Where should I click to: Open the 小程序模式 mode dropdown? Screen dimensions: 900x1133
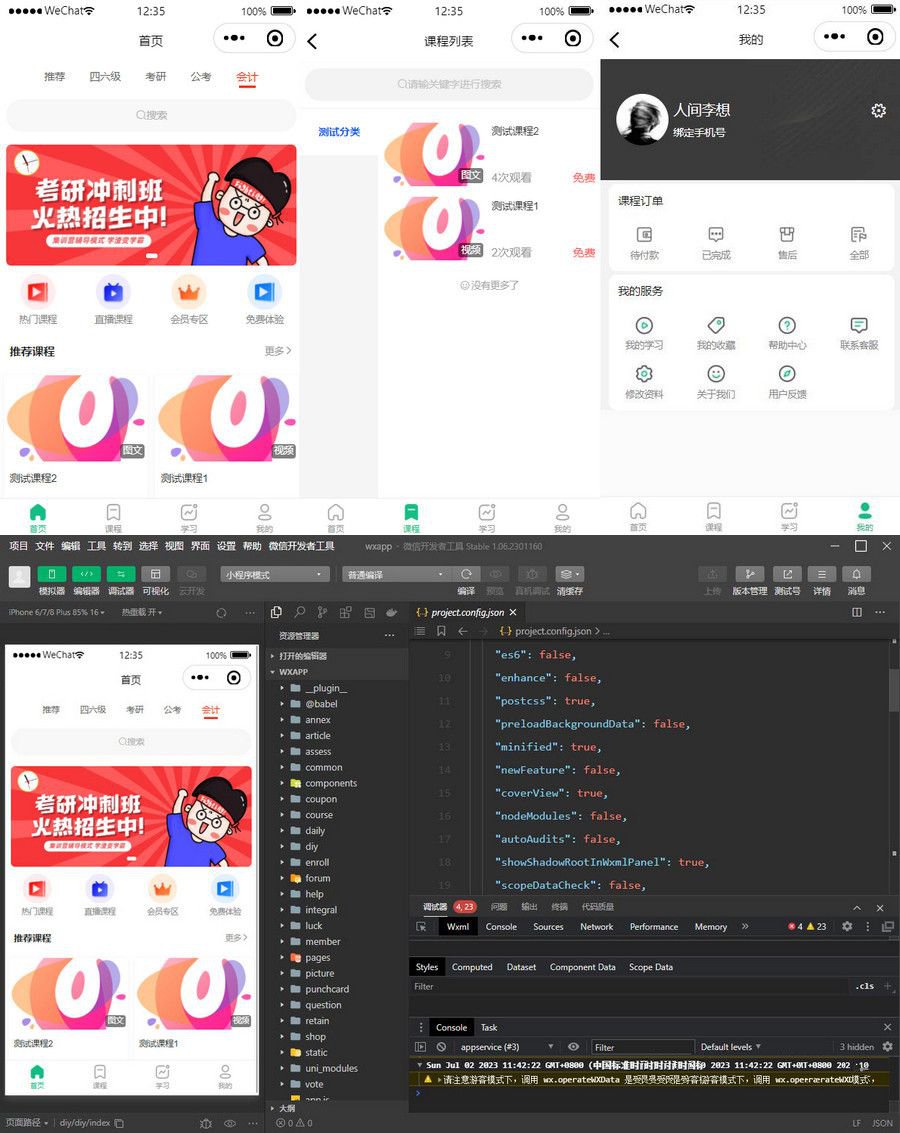[275, 574]
